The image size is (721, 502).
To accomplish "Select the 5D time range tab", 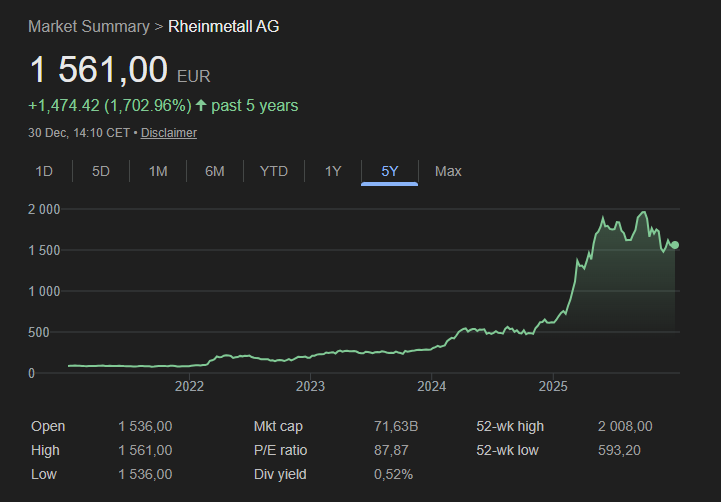I will (x=101, y=171).
